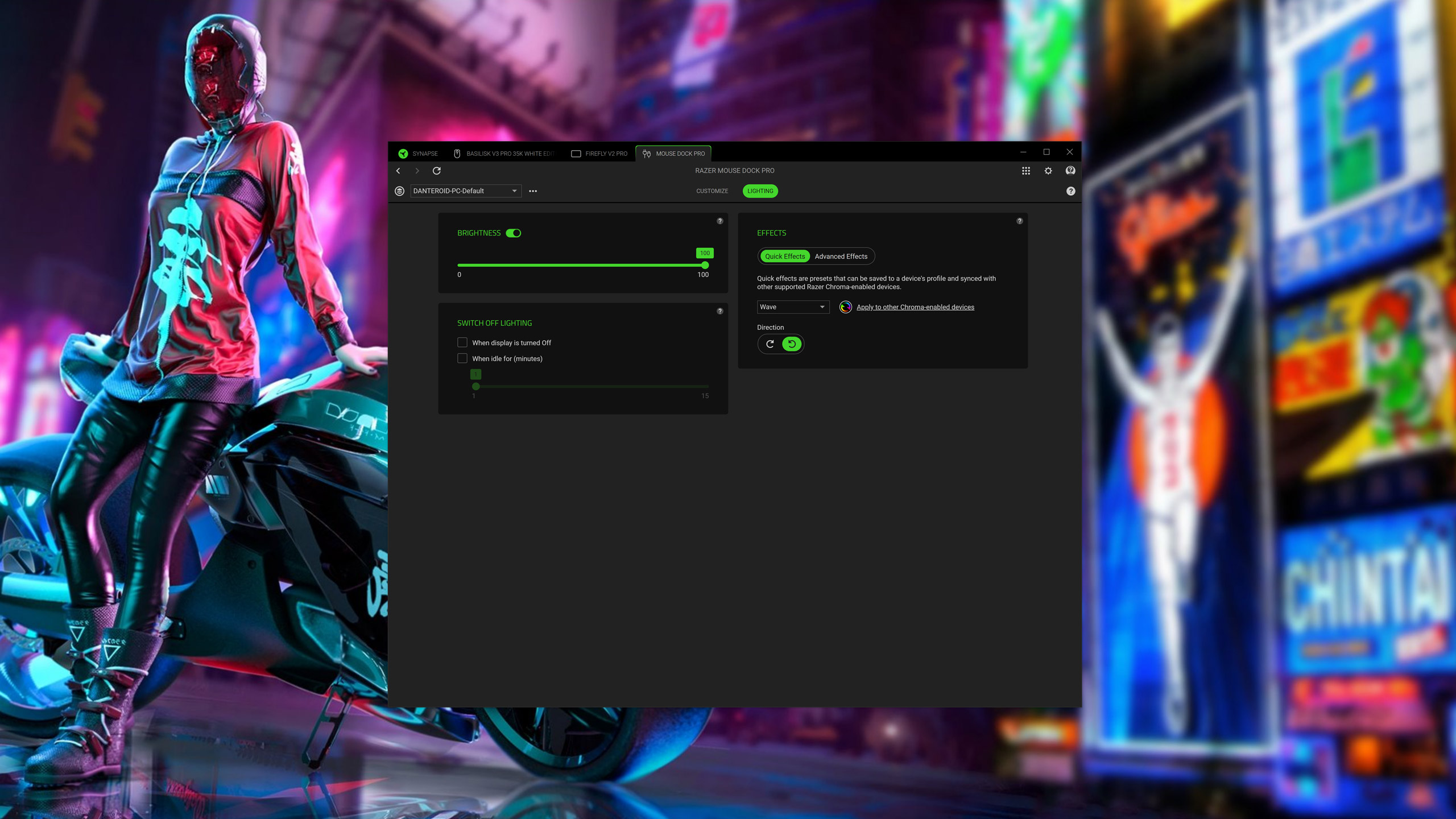The width and height of the screenshot is (1456, 819).
Task: Open the CUSTOMIZE sub-tab
Action: click(x=712, y=191)
